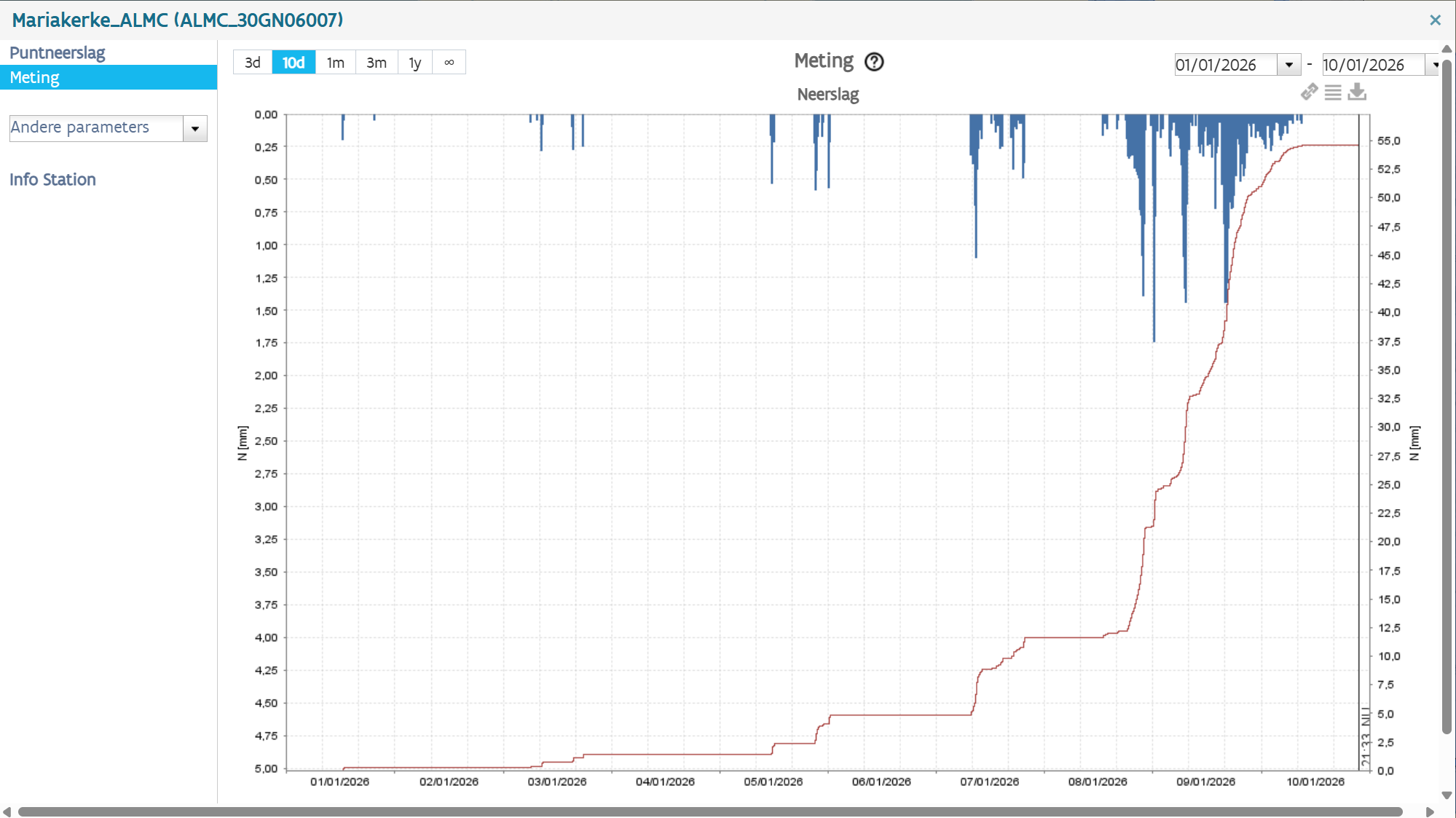Screen dimensions: 1456x818
Task: Open the Meting help question mark
Action: [874, 62]
